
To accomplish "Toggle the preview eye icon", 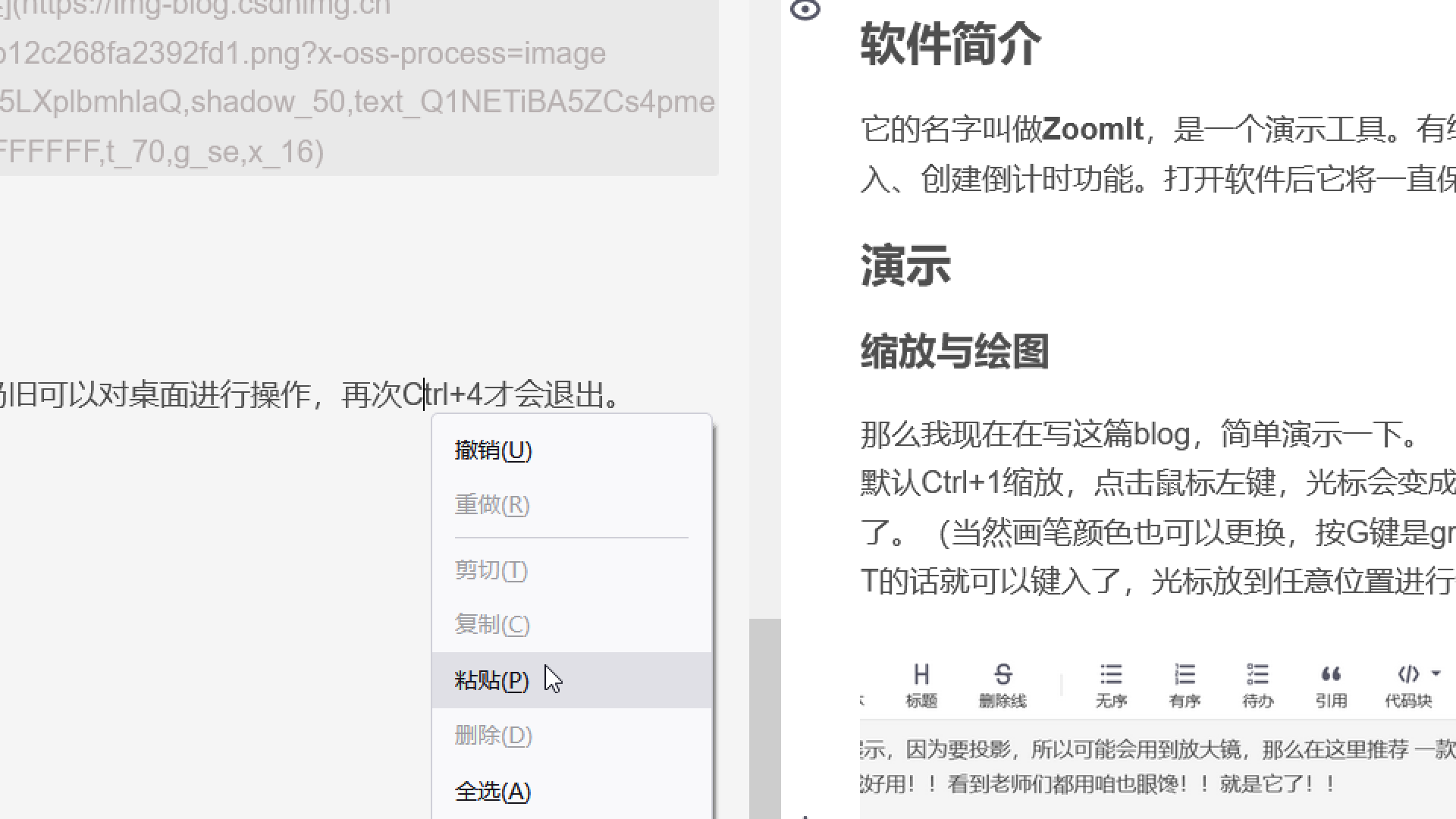I will click(805, 11).
